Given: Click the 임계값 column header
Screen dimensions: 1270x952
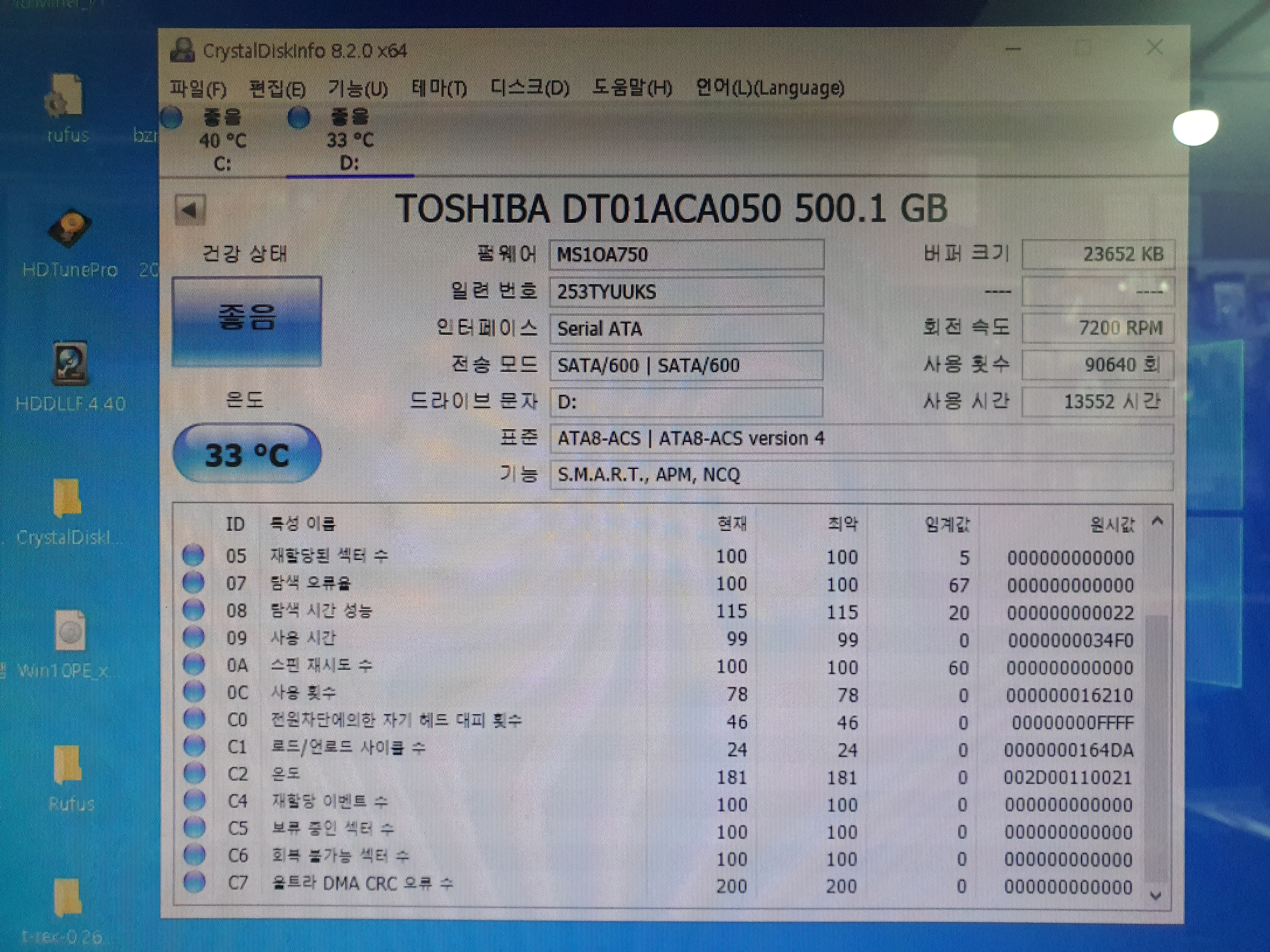Looking at the screenshot, I should [x=947, y=524].
